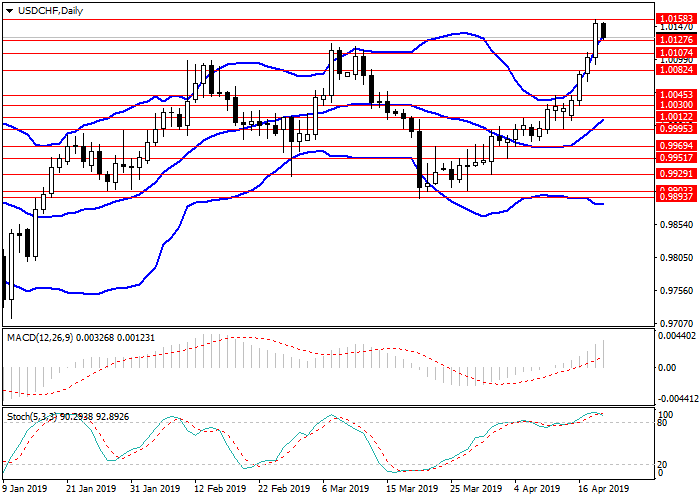This screenshot has height=500, width=700.
Task: Click the 12 Feb 2019 date label
Action: click(219, 490)
